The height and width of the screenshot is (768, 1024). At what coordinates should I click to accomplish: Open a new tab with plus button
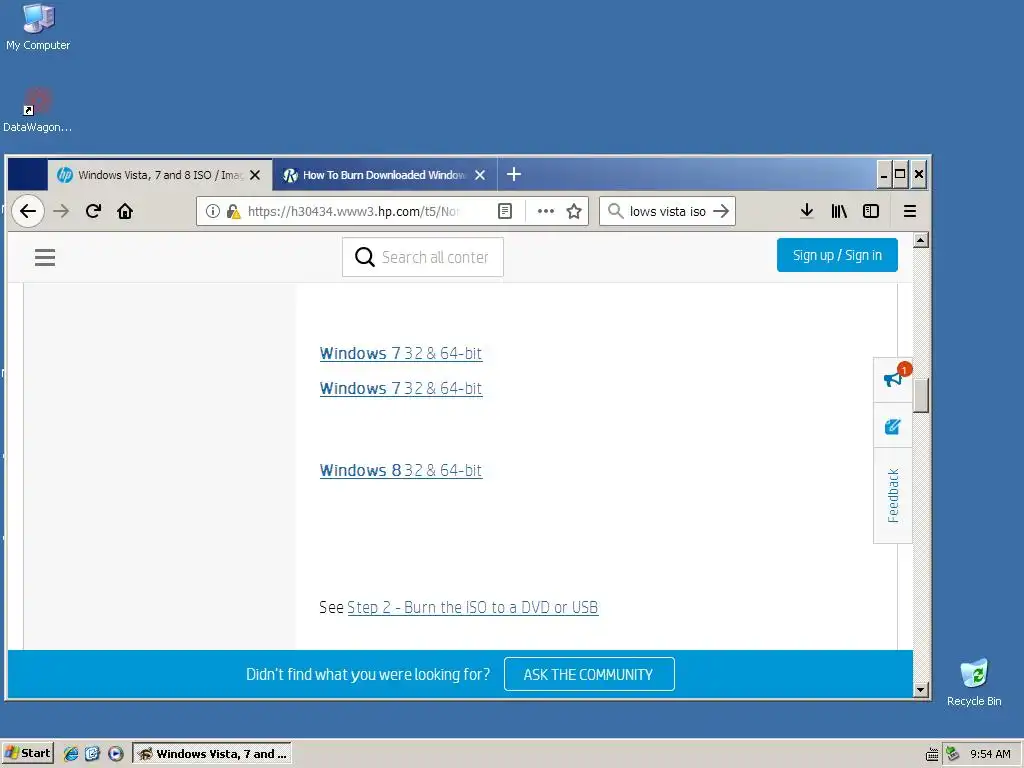click(x=514, y=174)
